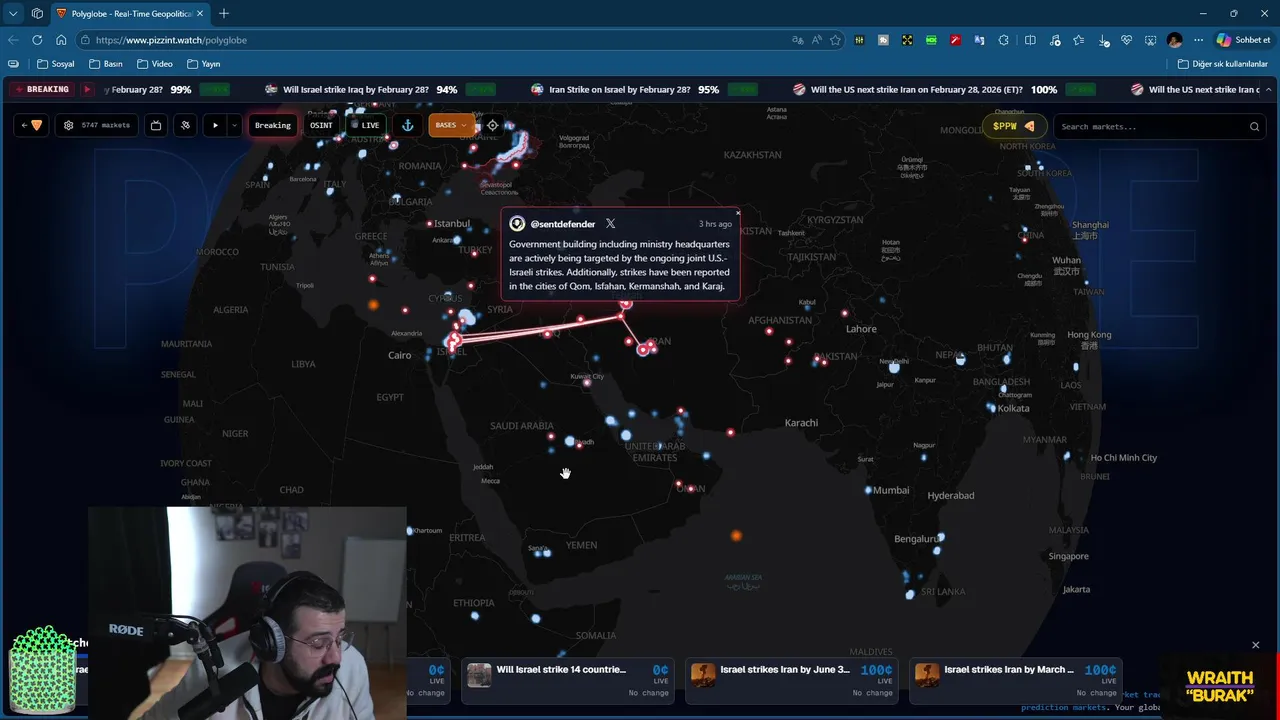
Task: Open the Basın bookmarks folder
Action: click(106, 64)
